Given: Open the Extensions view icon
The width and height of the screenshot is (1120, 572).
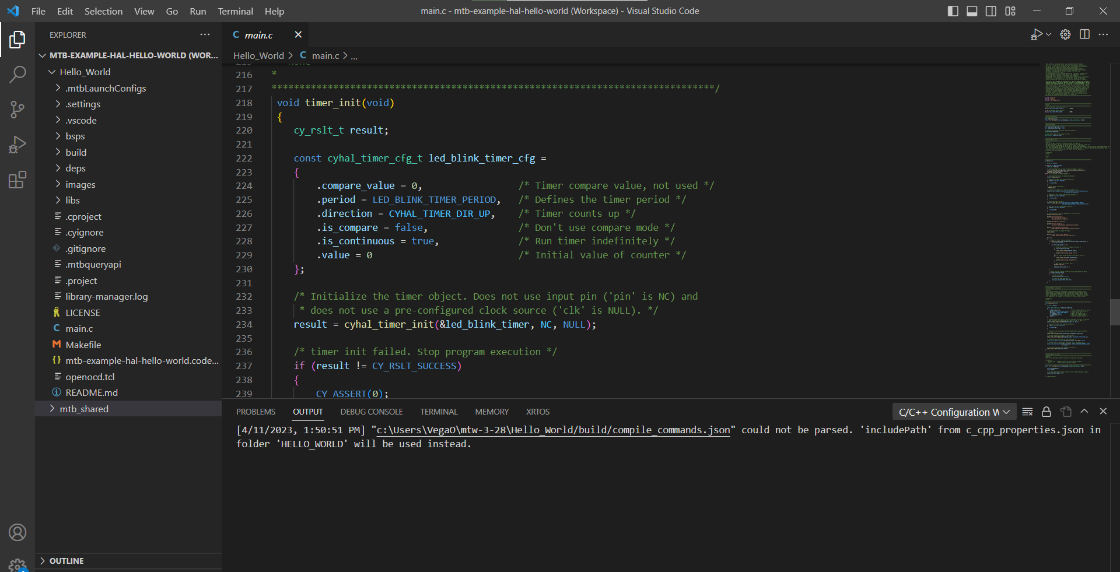Looking at the screenshot, I should click(x=17, y=179).
